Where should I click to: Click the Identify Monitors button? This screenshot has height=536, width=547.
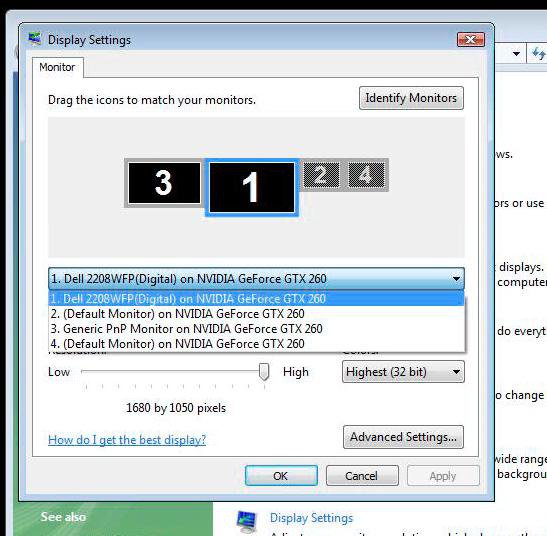pyautogui.click(x=411, y=98)
